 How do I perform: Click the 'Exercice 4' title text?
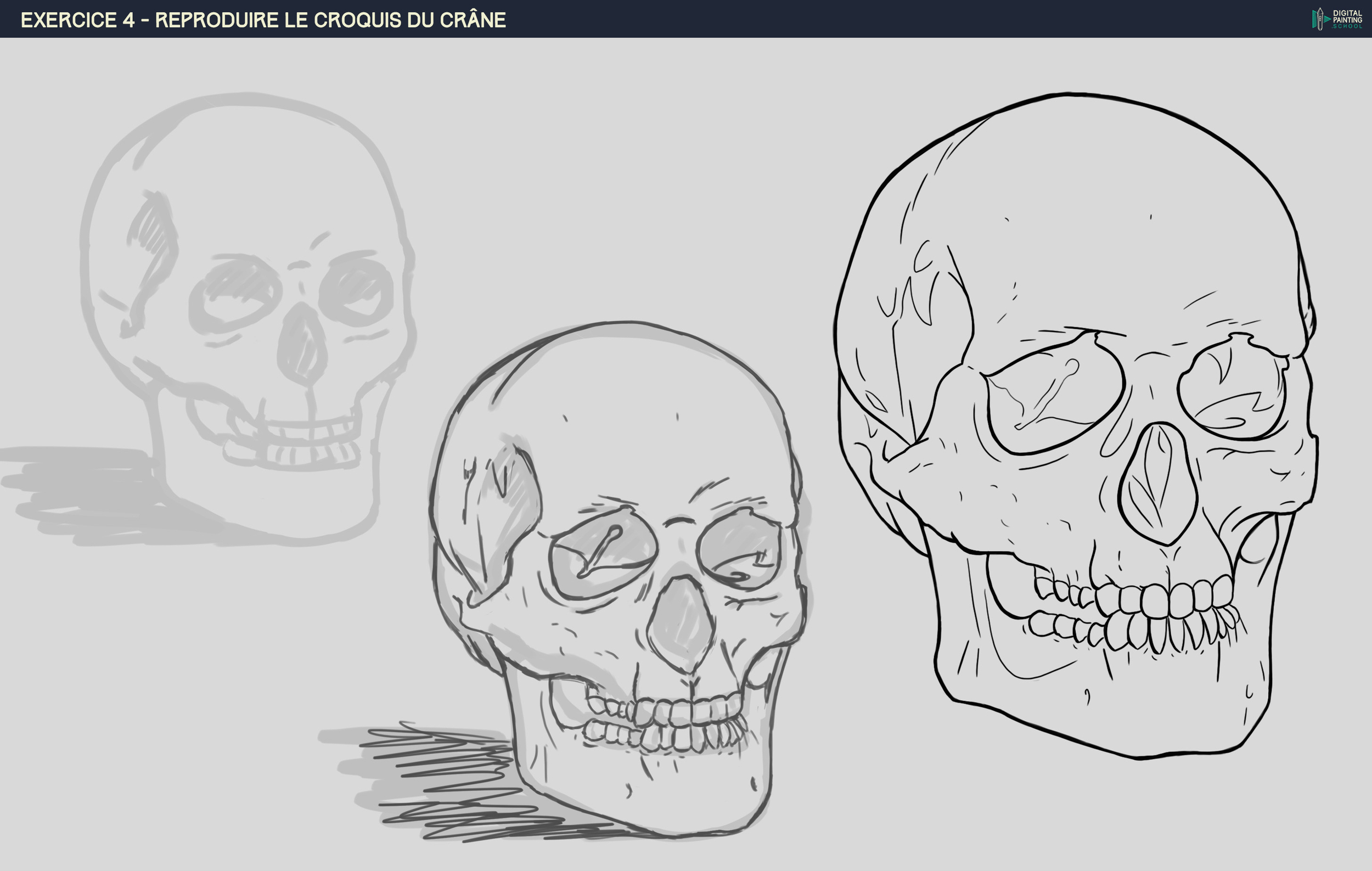(x=77, y=20)
